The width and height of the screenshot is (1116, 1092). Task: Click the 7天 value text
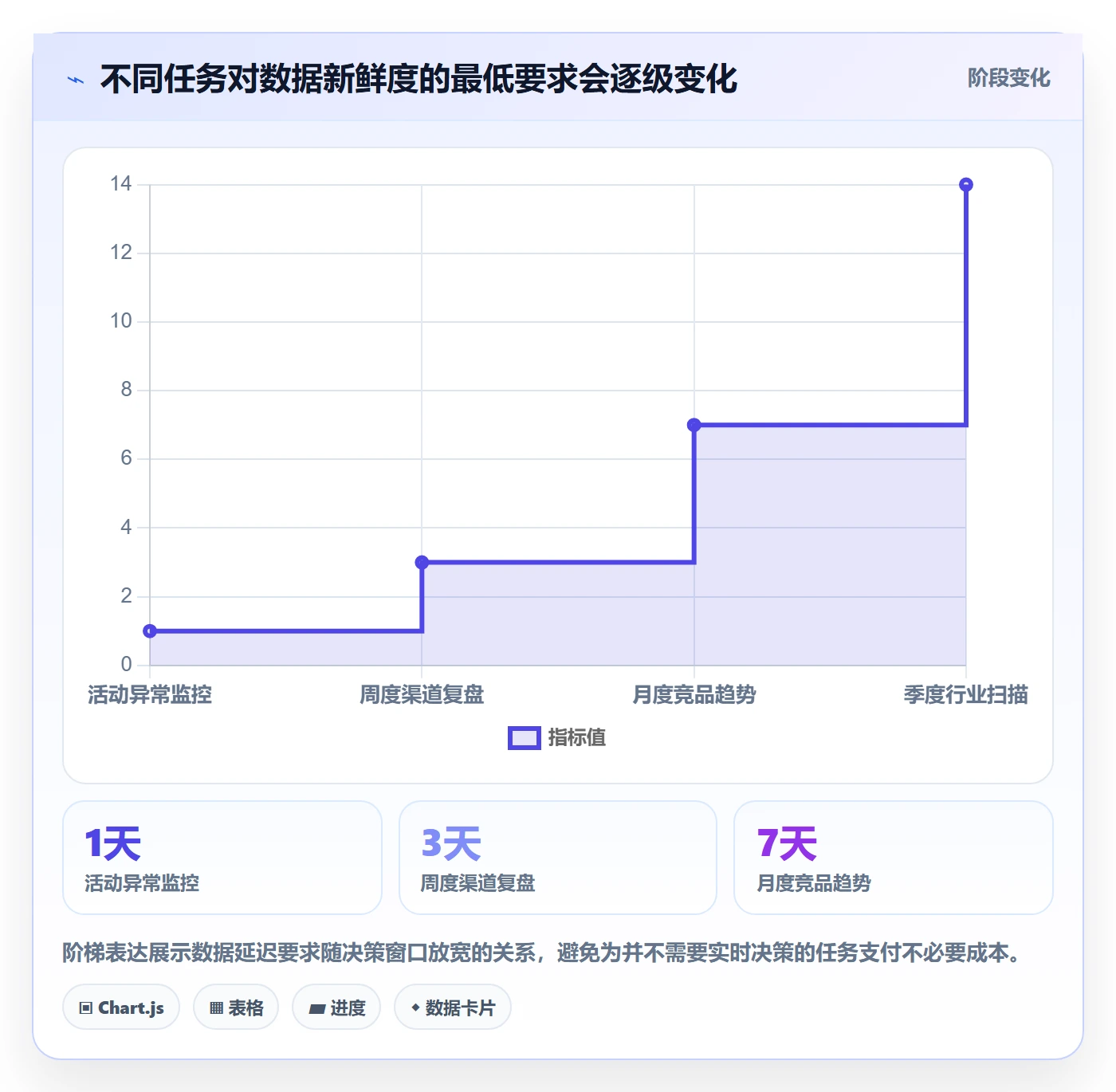click(x=787, y=843)
